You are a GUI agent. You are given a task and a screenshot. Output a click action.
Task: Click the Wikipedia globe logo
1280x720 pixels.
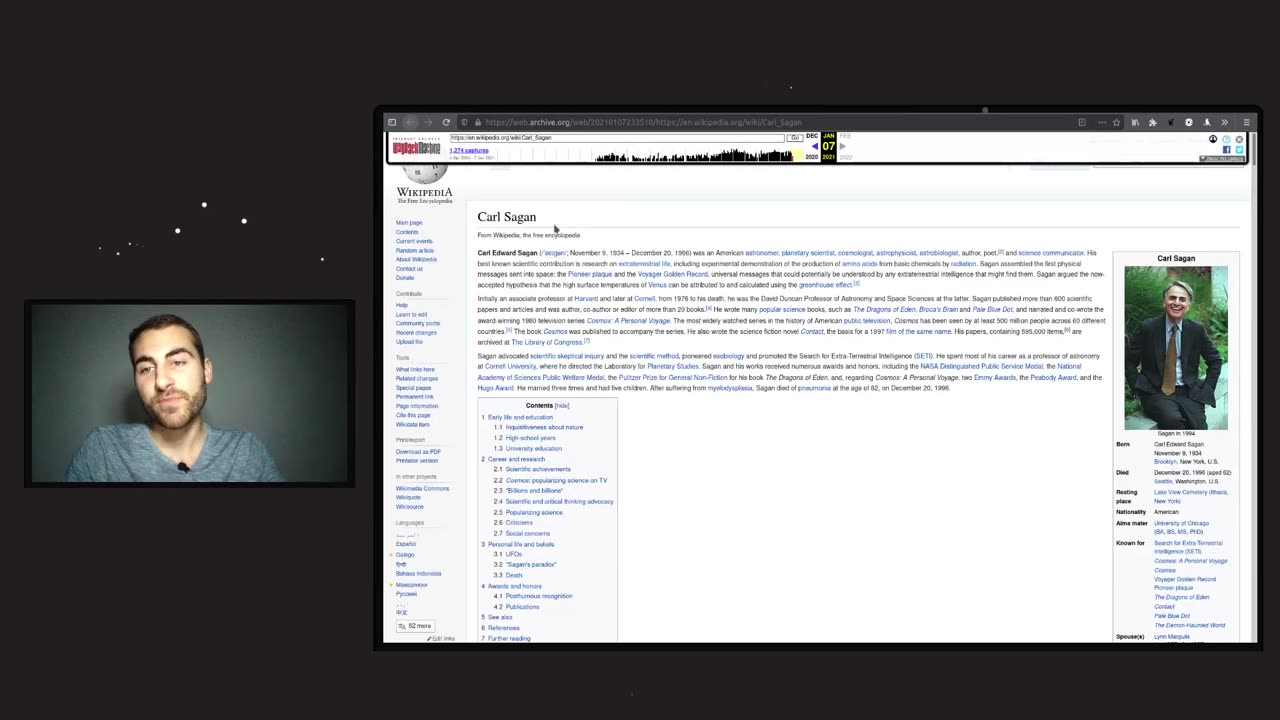click(424, 175)
